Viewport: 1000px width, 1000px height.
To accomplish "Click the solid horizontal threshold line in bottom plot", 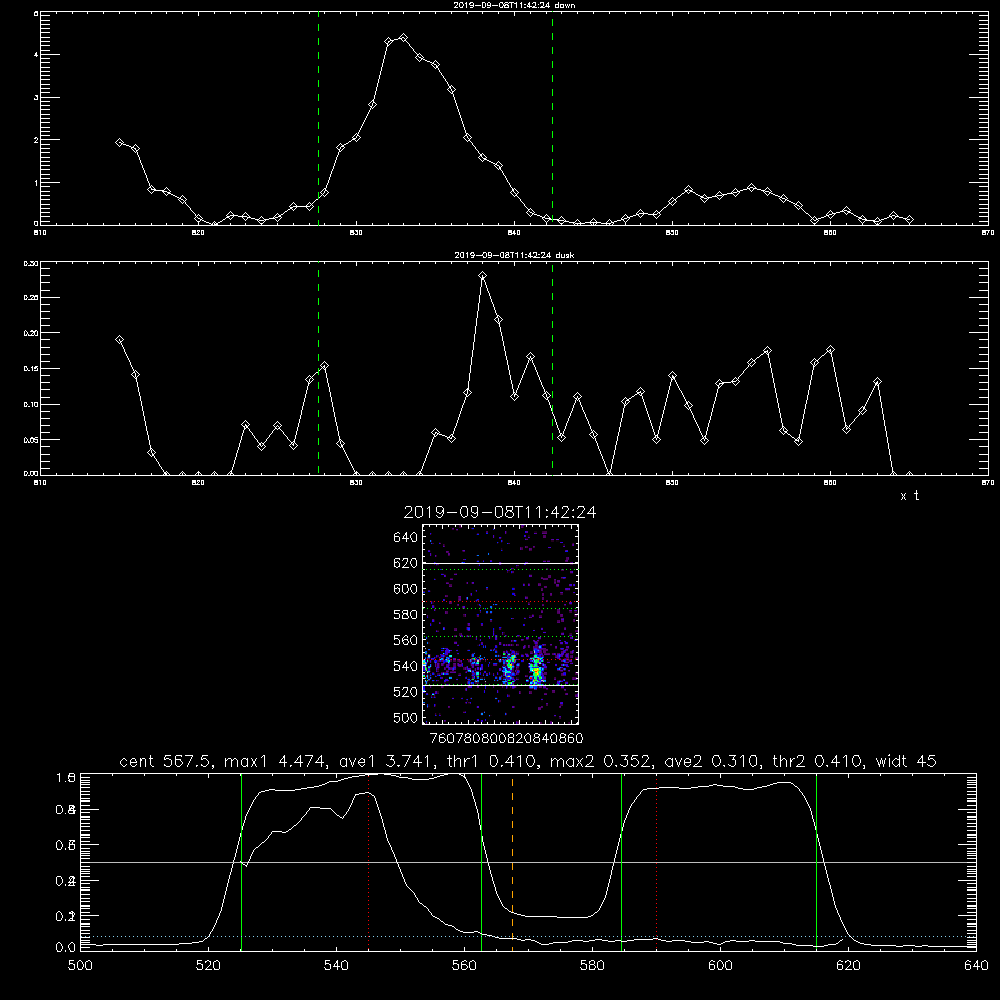I will (x=528, y=862).
